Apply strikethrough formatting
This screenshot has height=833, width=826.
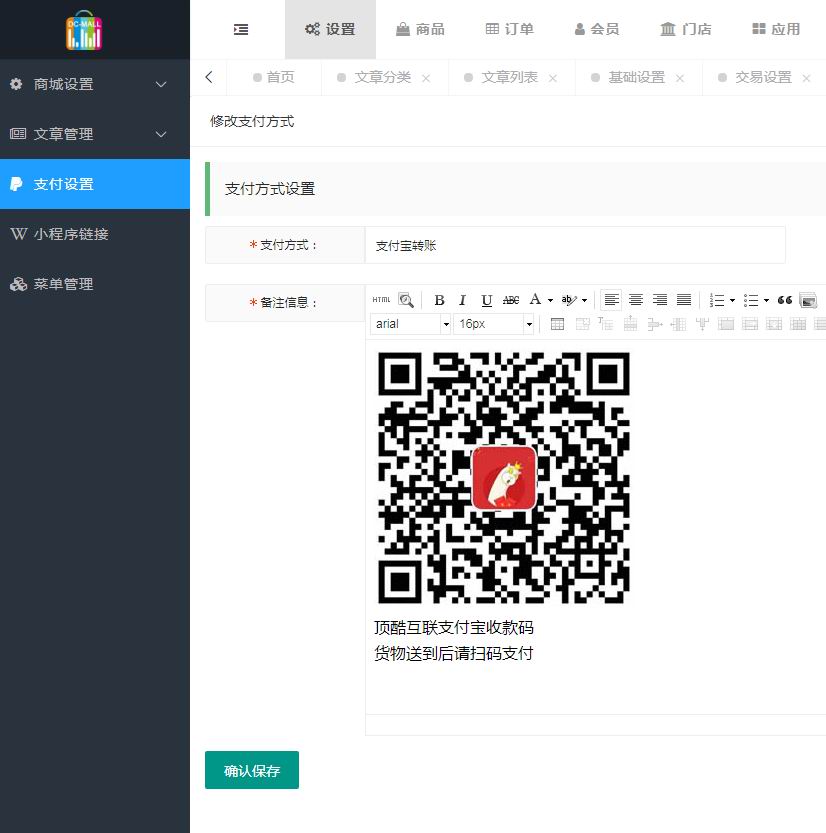(511, 300)
